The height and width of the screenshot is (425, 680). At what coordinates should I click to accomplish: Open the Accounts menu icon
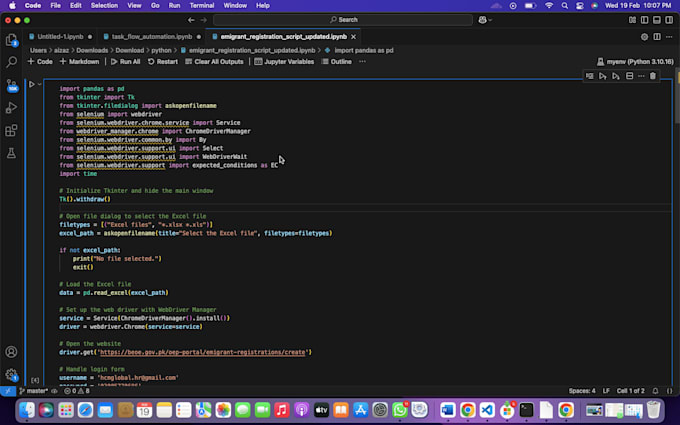(x=11, y=352)
